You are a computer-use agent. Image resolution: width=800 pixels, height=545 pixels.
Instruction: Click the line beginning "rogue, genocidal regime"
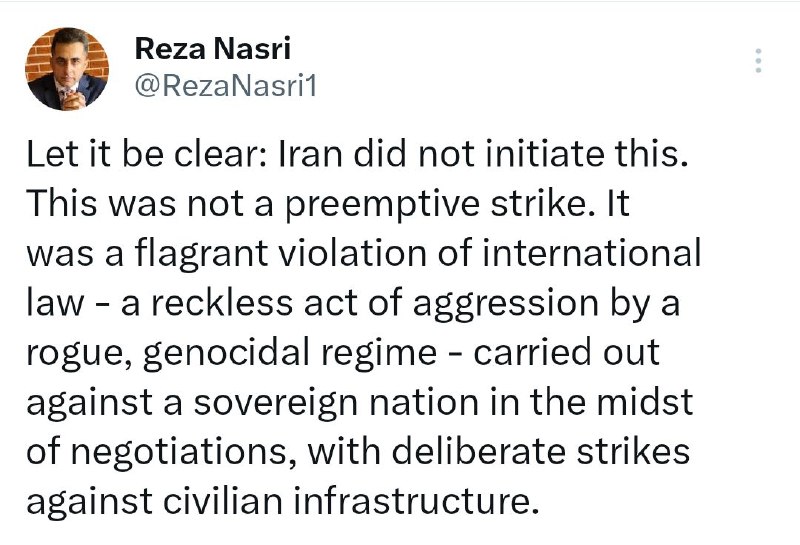(343, 353)
